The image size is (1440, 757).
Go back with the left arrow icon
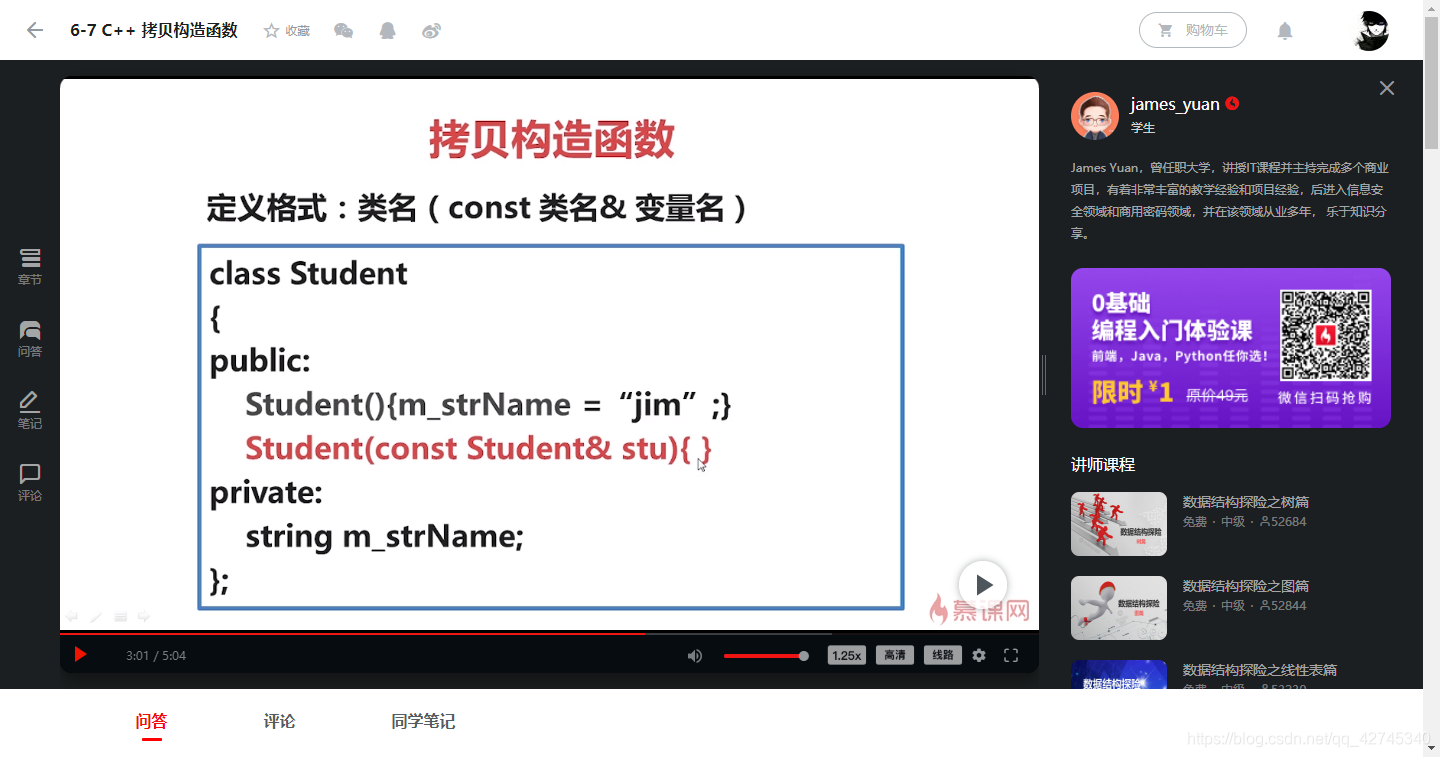[35, 30]
